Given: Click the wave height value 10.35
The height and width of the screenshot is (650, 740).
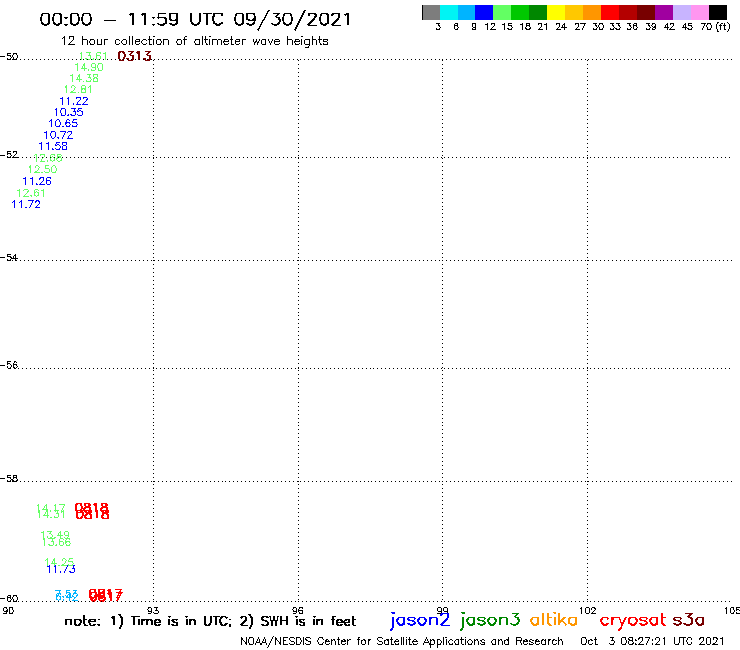Looking at the screenshot, I should 68,112.
